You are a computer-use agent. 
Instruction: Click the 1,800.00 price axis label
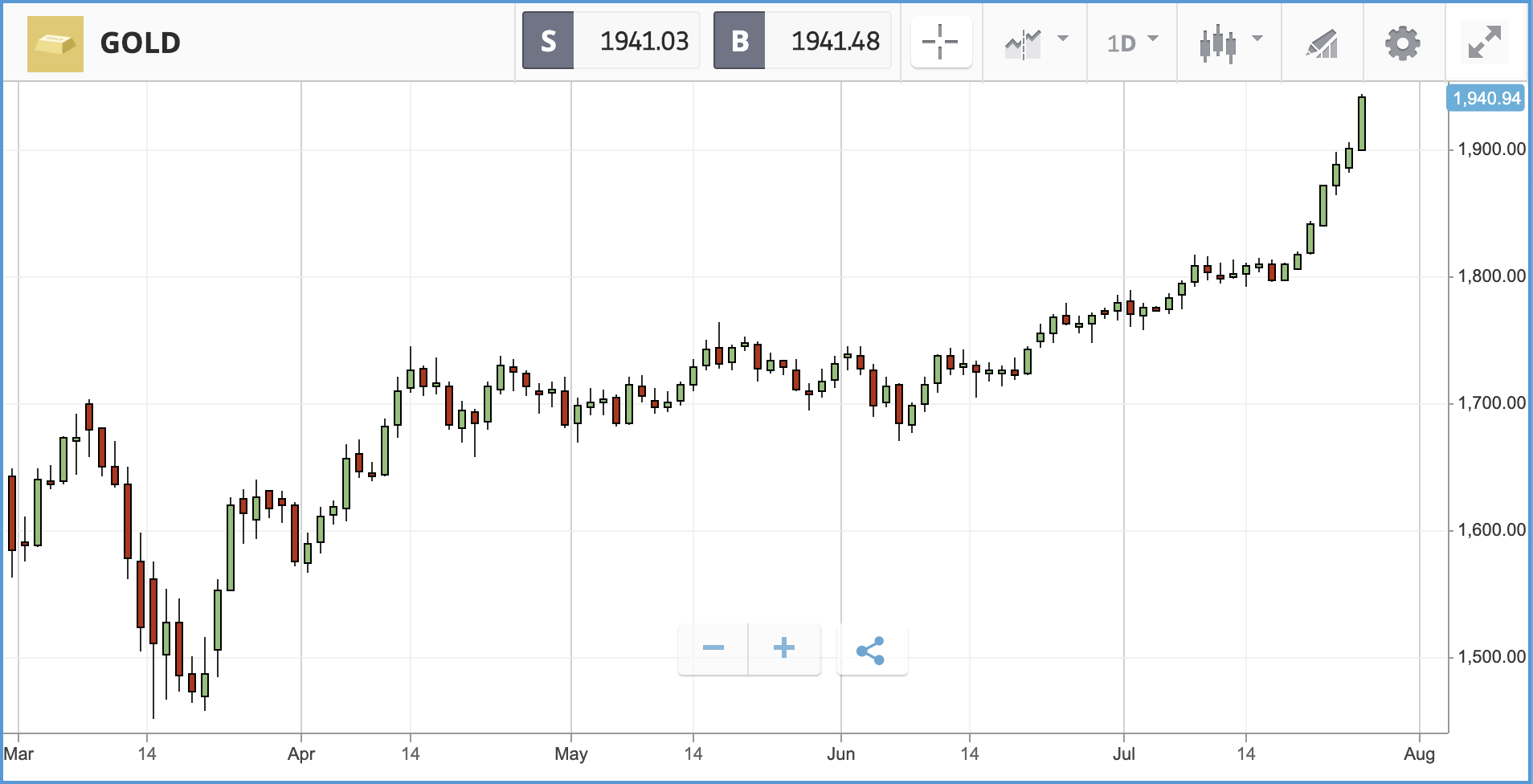[x=1491, y=276]
